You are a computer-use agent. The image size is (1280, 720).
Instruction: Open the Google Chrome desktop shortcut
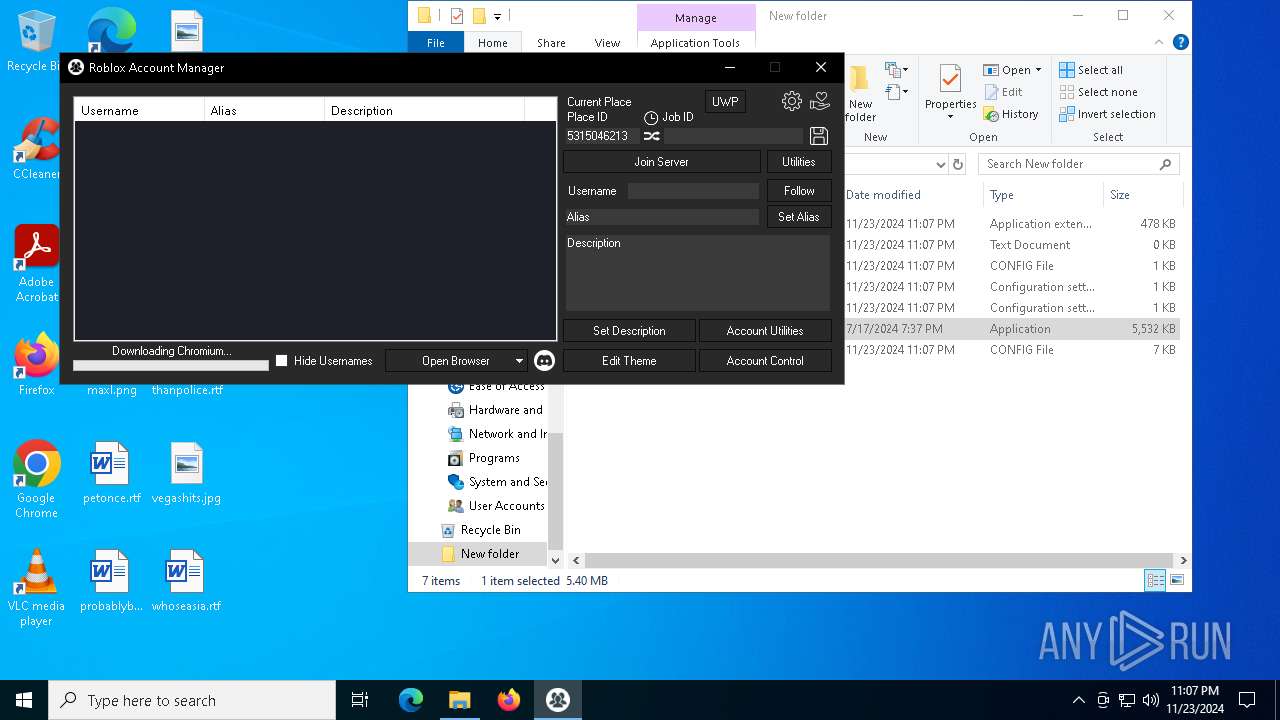click(x=36, y=479)
